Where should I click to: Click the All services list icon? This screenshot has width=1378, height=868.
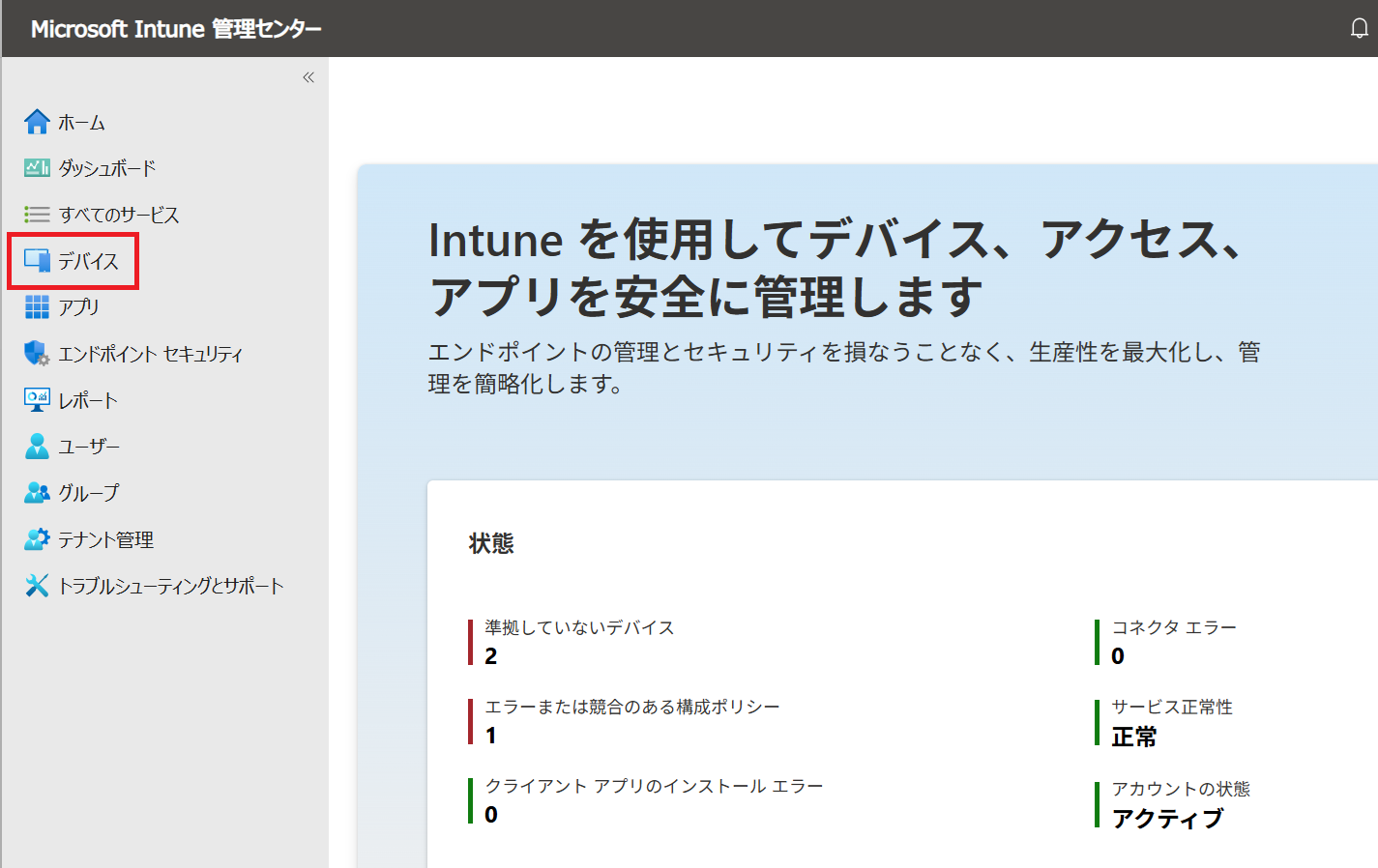coord(37,215)
